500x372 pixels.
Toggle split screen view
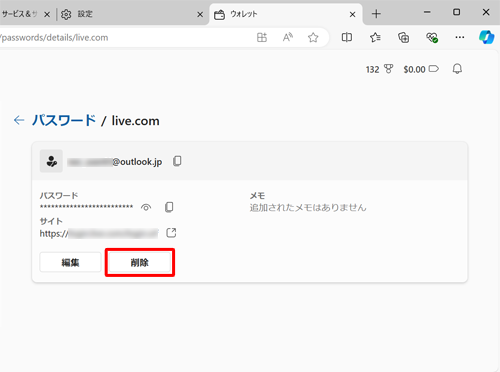[347, 37]
